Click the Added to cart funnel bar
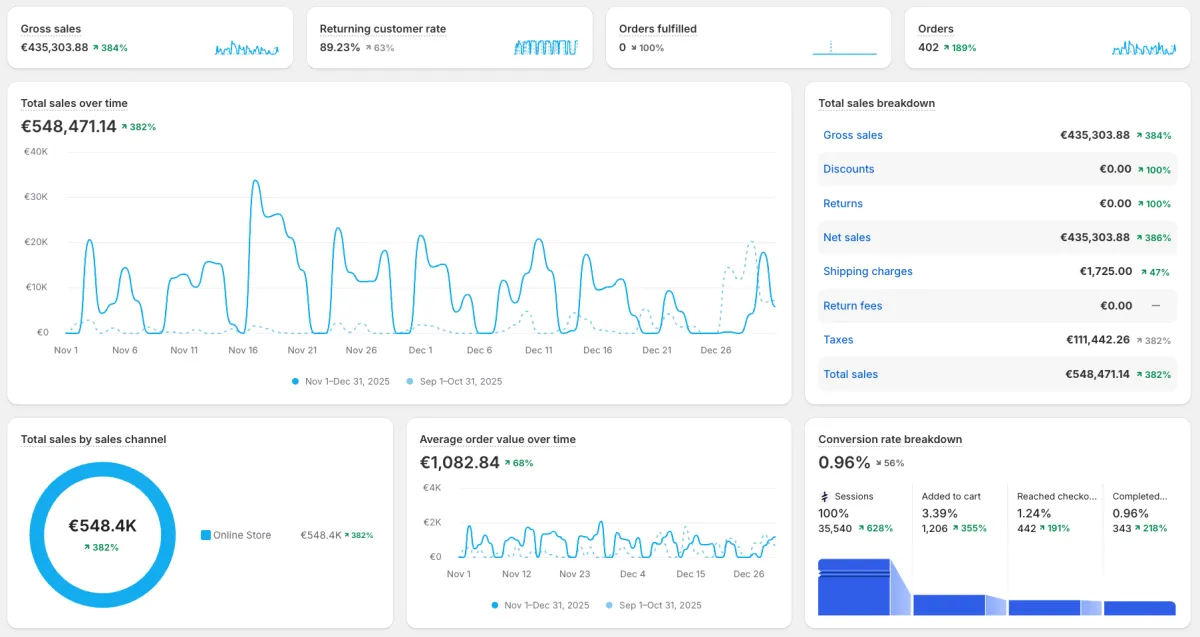The image size is (1200, 637). (949, 605)
